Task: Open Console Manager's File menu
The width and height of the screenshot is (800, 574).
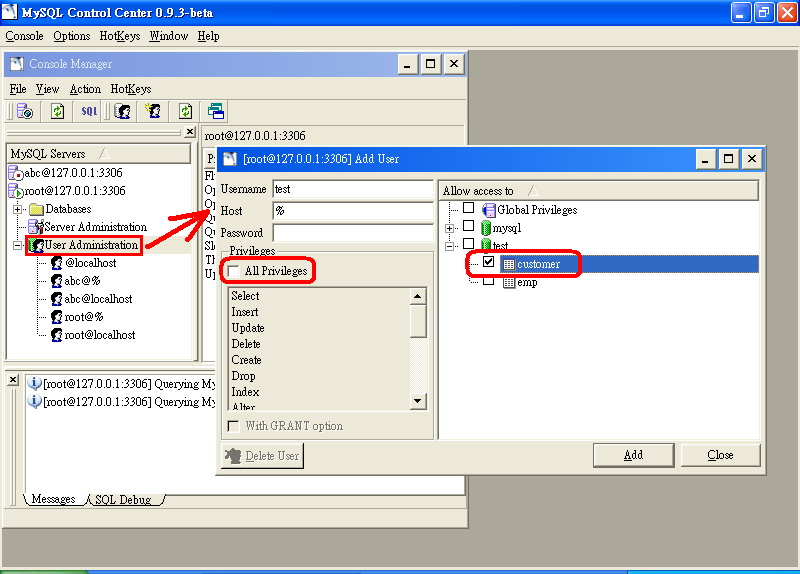Action: coord(18,89)
